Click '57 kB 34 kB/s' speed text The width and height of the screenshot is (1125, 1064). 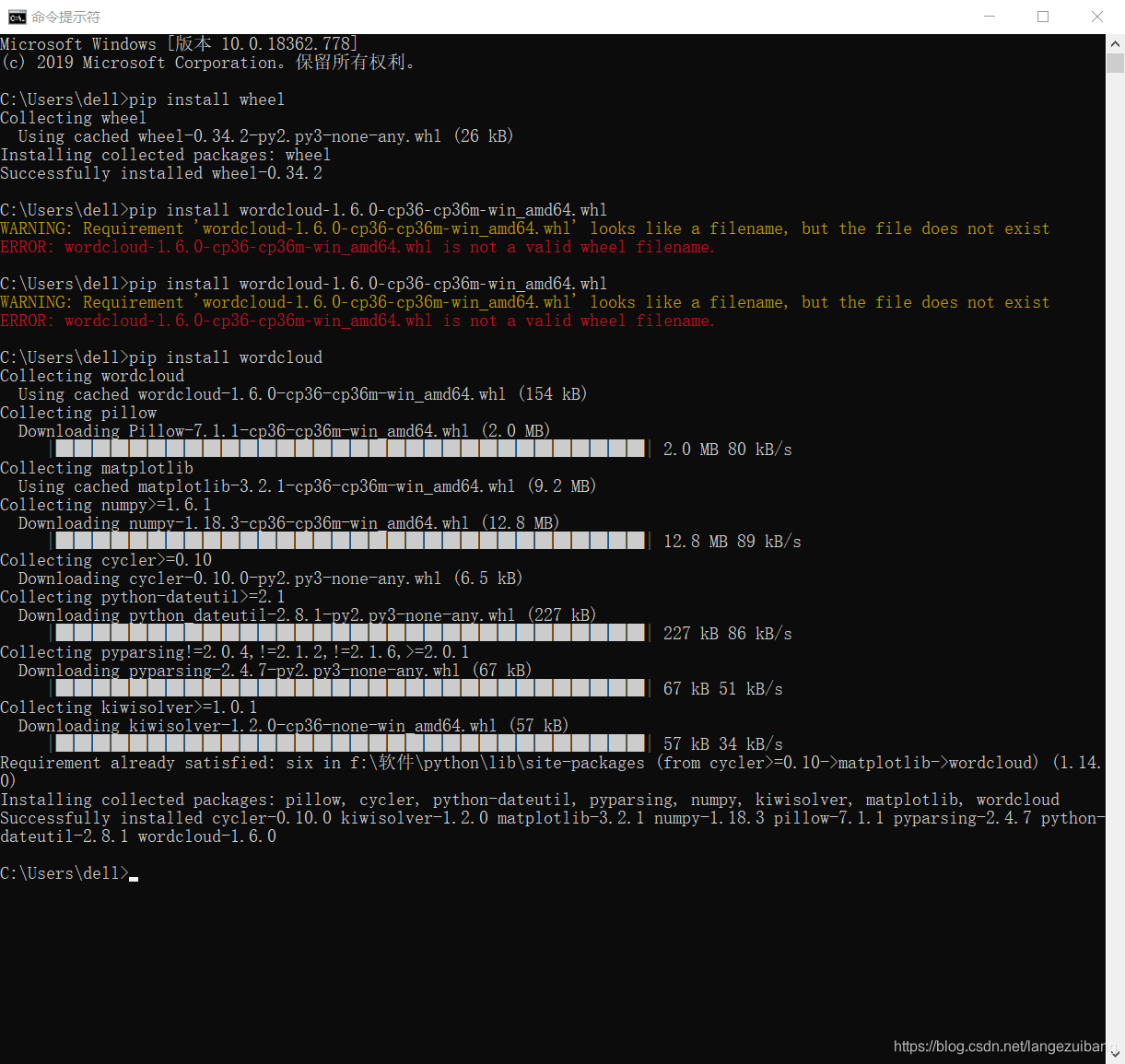723,744
